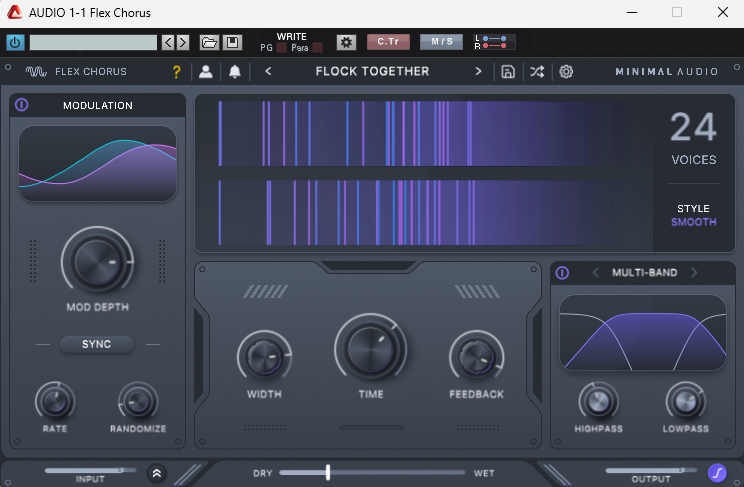Expand the double-chevron collapse button
The height and width of the screenshot is (487, 744).
click(x=157, y=473)
